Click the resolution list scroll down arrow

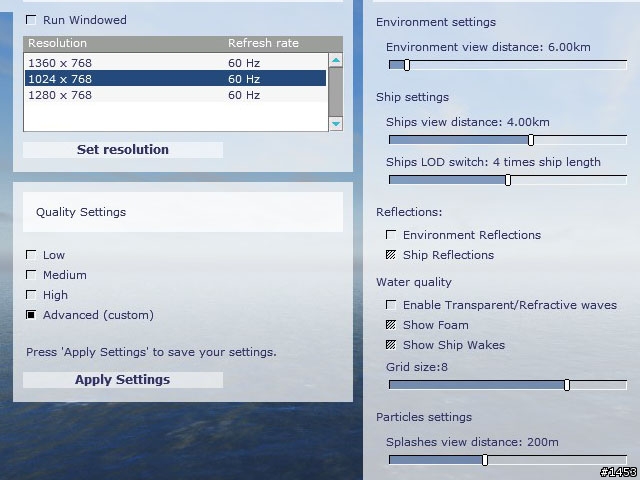[336, 124]
